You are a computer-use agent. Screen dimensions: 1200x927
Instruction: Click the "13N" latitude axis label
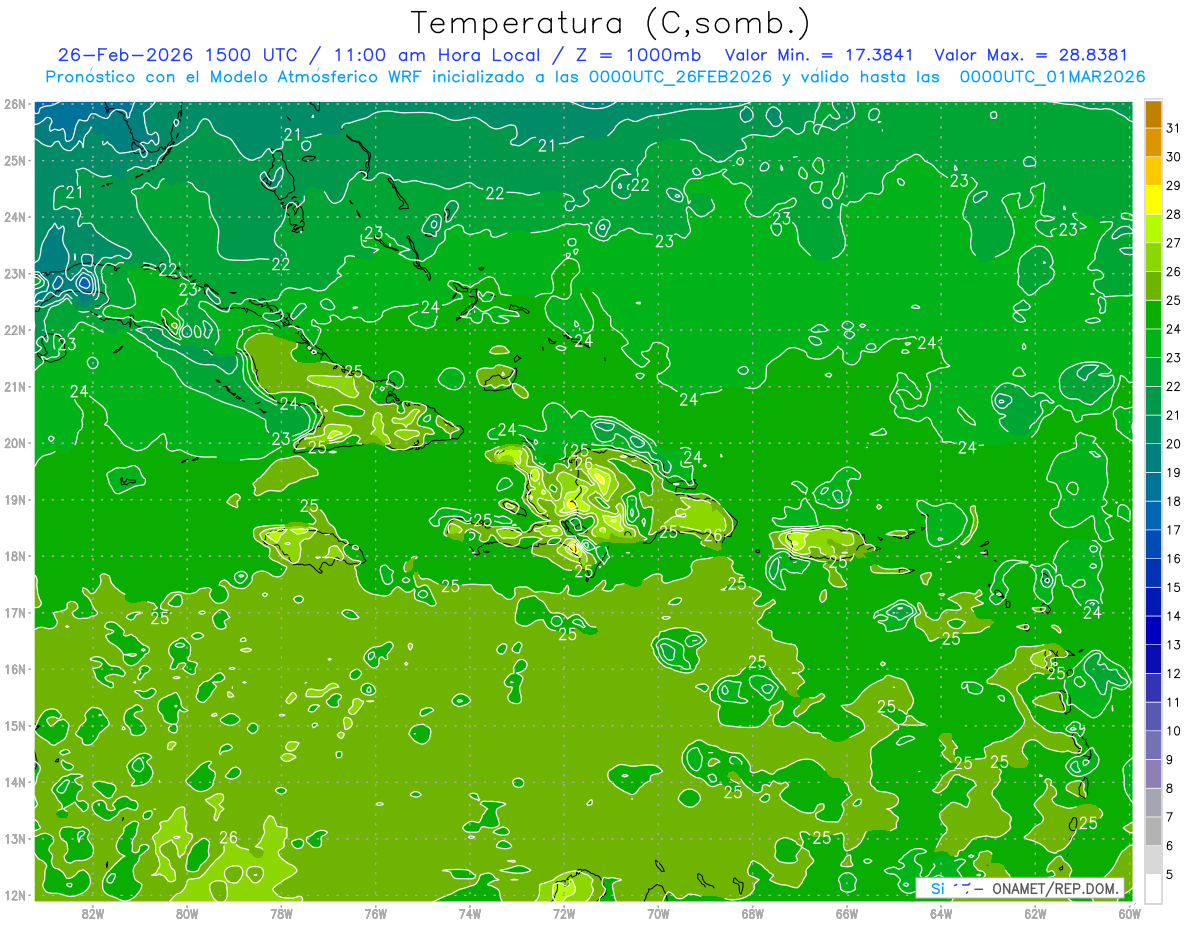click(x=15, y=838)
